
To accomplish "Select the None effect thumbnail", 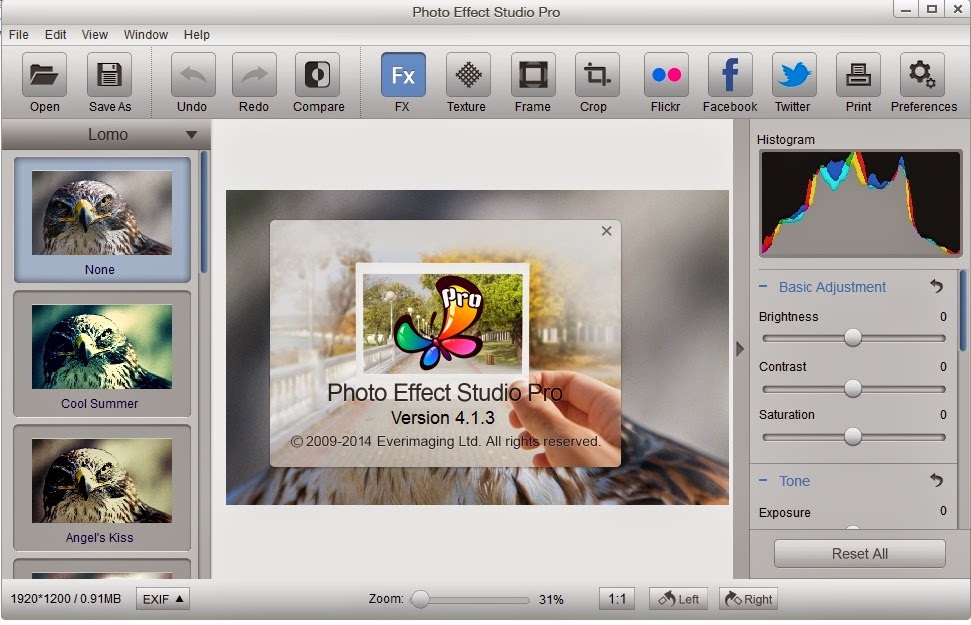I will (102, 219).
